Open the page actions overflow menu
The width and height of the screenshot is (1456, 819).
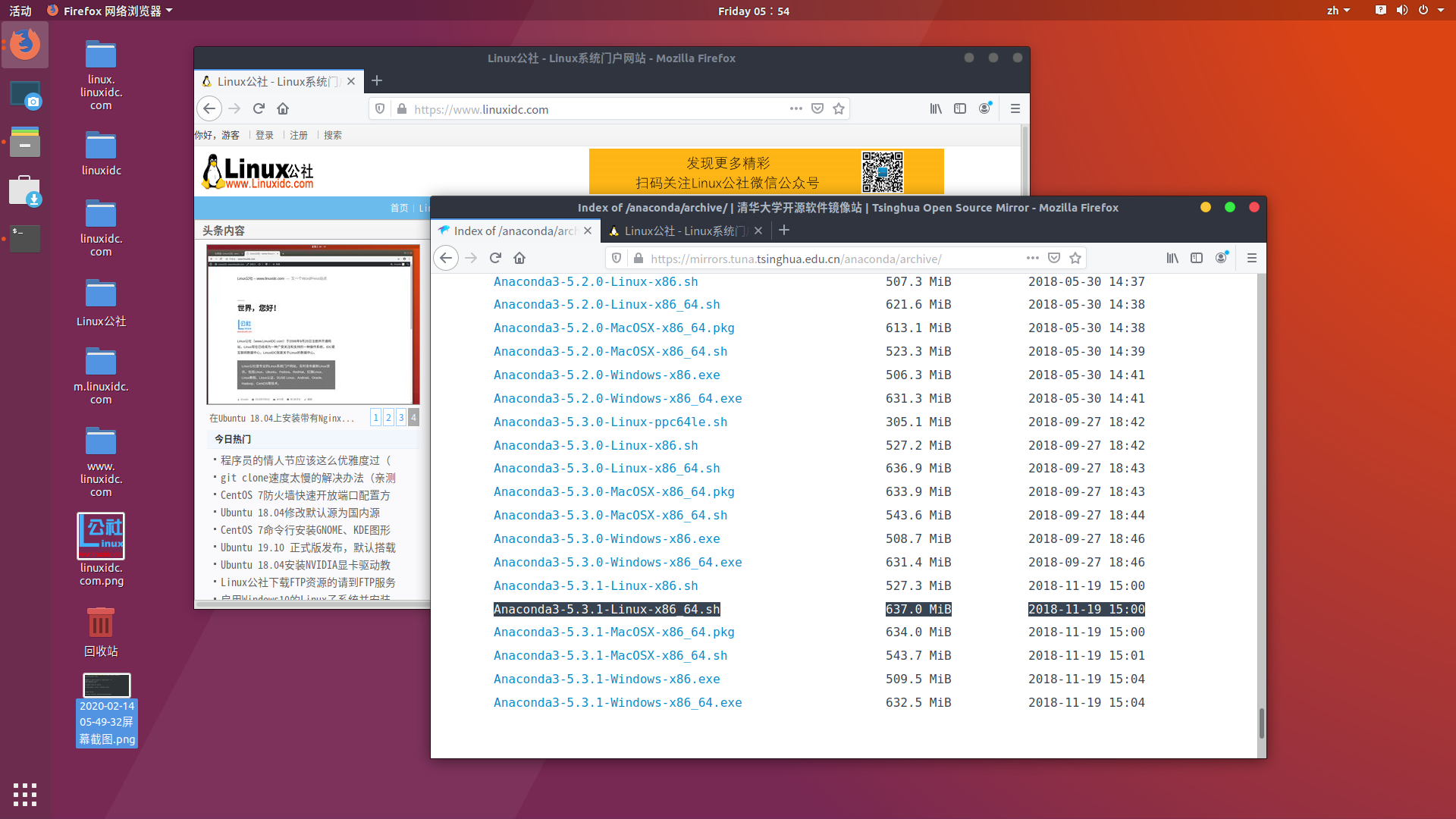pos(1032,258)
